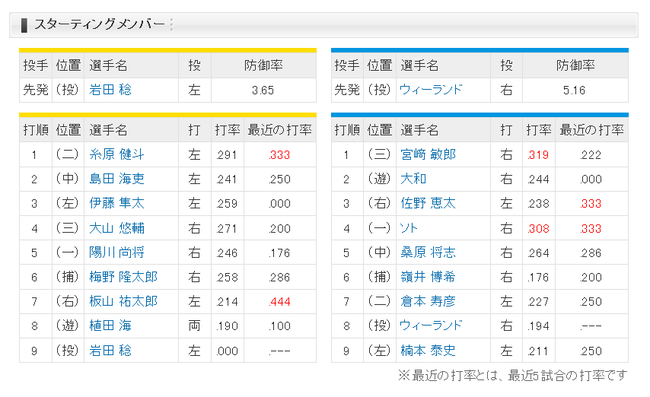Select 陽川 尚将's recent average .176
This screenshot has width=650, height=397.
(x=279, y=253)
